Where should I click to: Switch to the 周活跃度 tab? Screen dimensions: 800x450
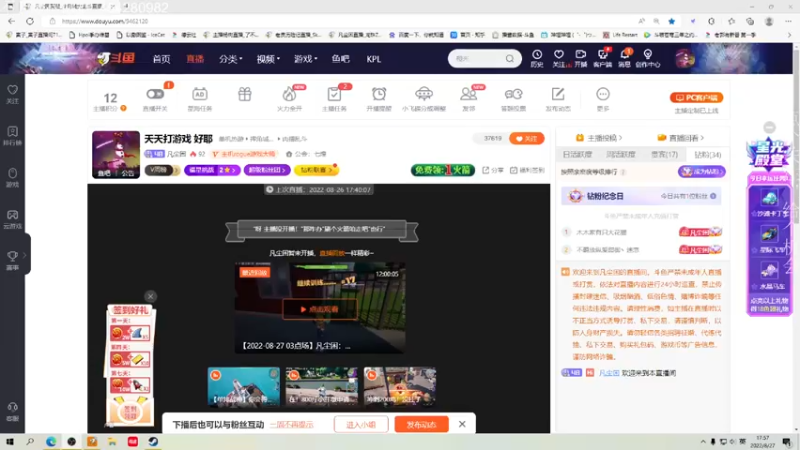pos(620,154)
